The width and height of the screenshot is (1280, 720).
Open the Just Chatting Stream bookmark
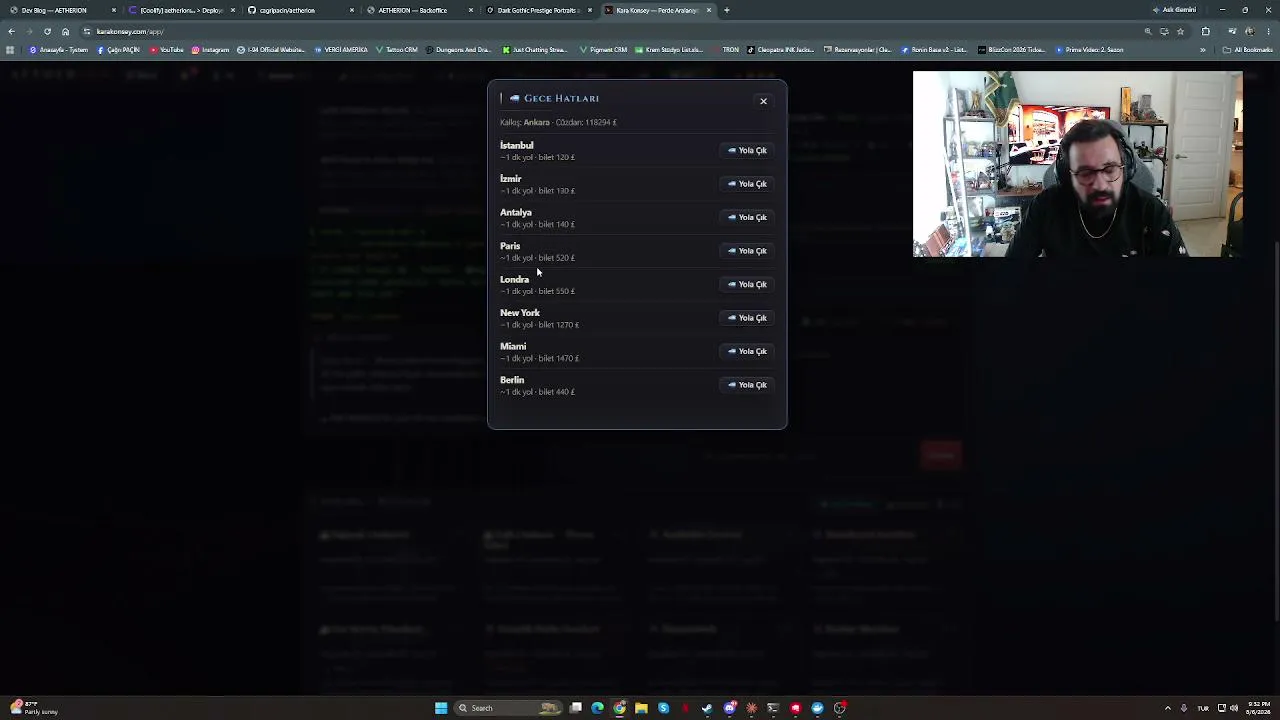[534, 49]
